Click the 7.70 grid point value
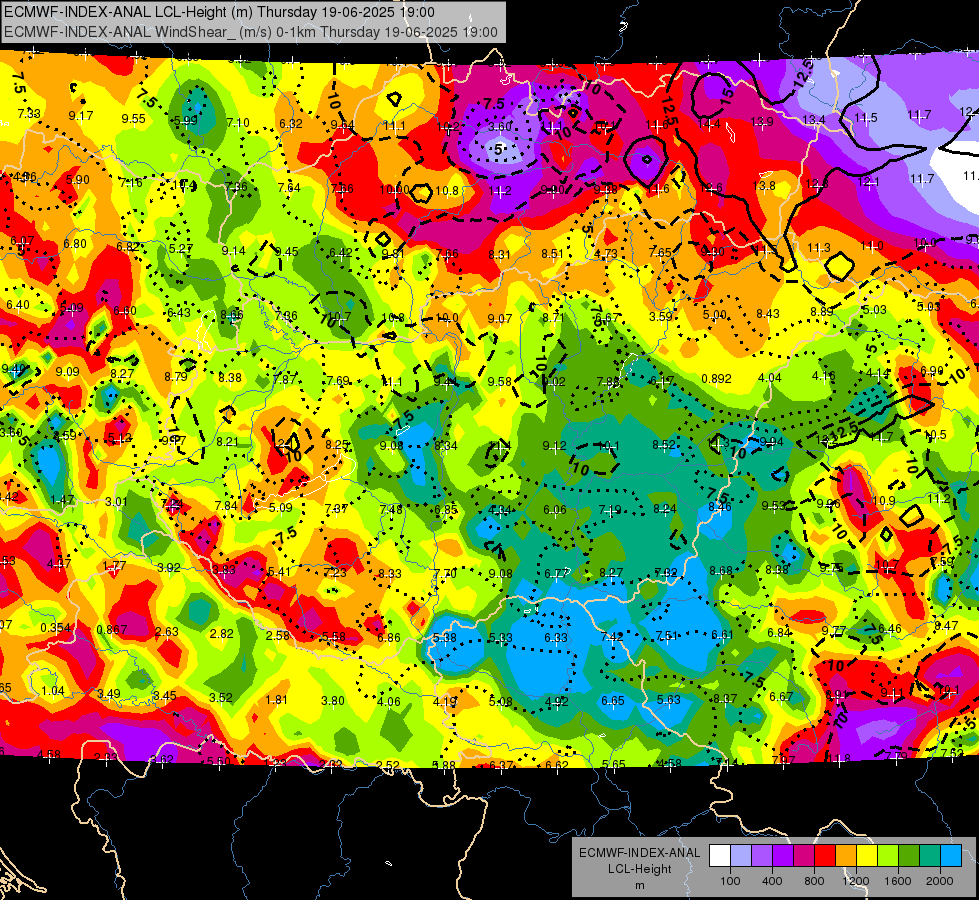979x900 pixels. pyautogui.click(x=445, y=573)
